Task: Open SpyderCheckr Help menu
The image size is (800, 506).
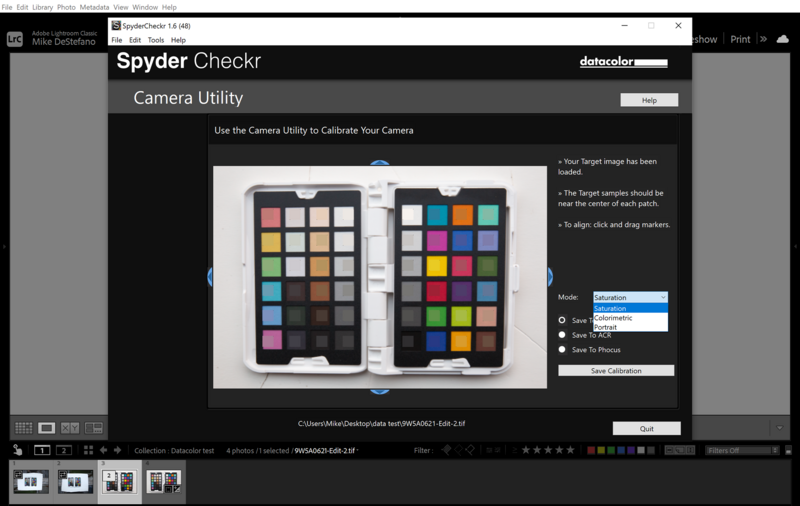Action: [178, 40]
